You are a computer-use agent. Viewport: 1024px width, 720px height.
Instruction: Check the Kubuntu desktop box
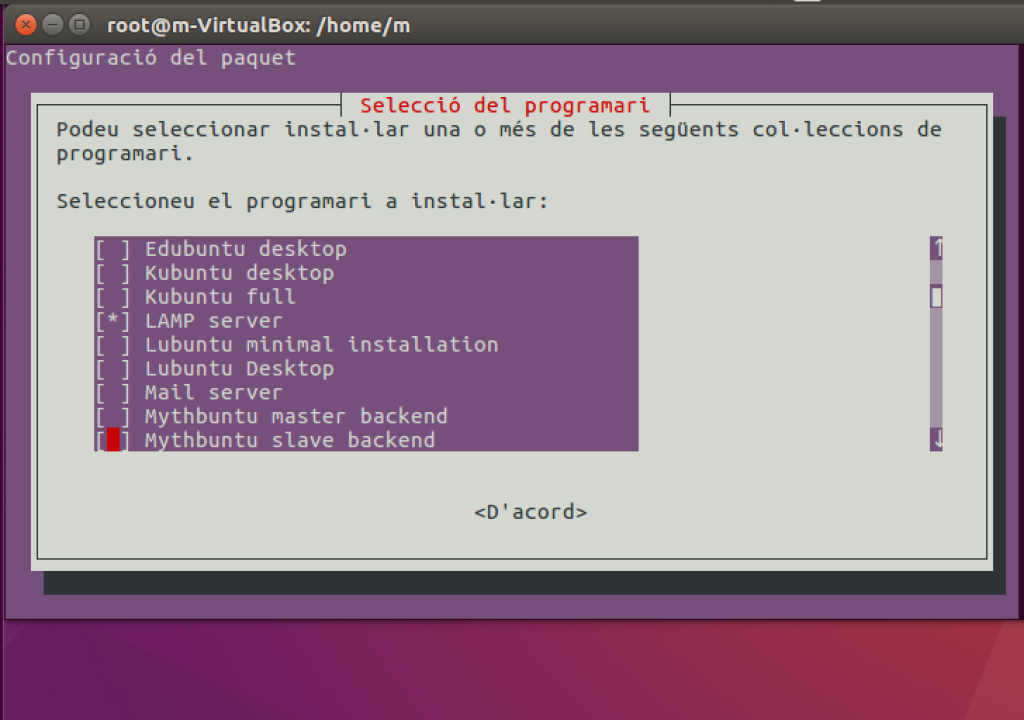click(x=113, y=273)
